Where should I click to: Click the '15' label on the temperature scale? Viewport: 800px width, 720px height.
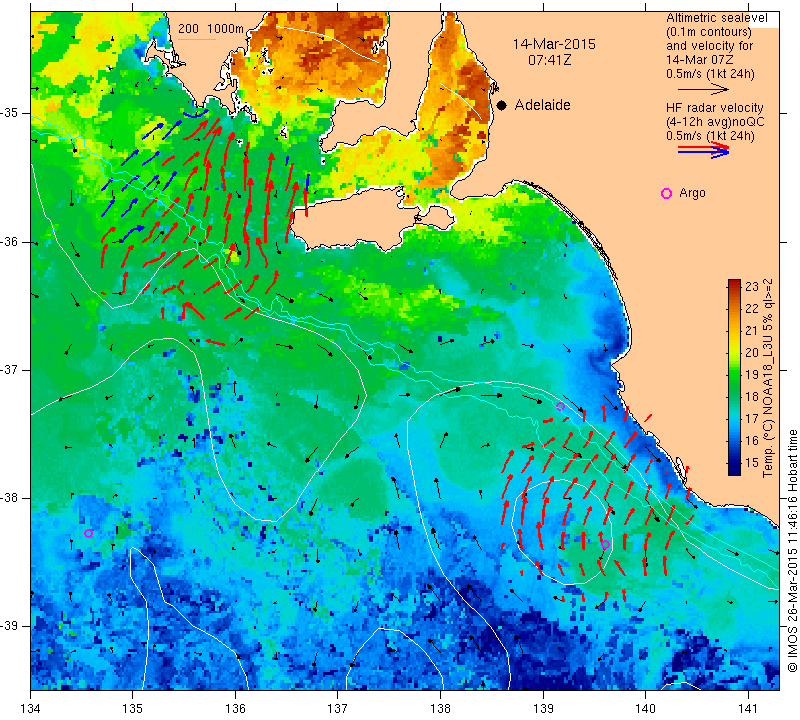point(752,463)
